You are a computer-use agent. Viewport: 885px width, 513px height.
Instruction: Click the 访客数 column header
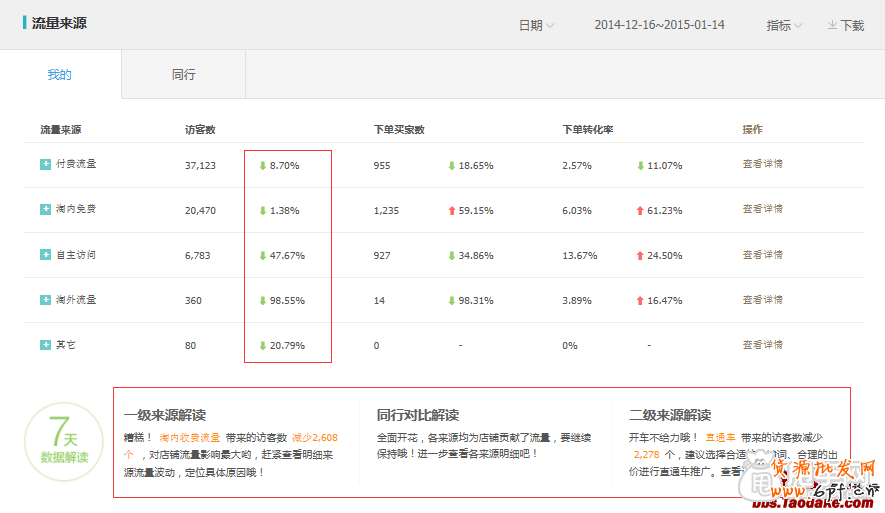pos(200,130)
